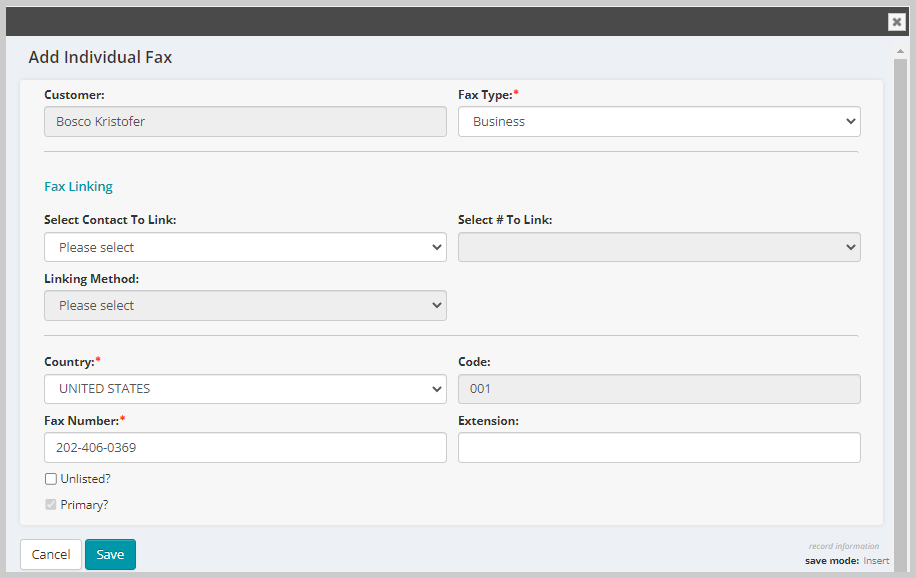
Task: Save the fax record
Action: (x=110, y=554)
